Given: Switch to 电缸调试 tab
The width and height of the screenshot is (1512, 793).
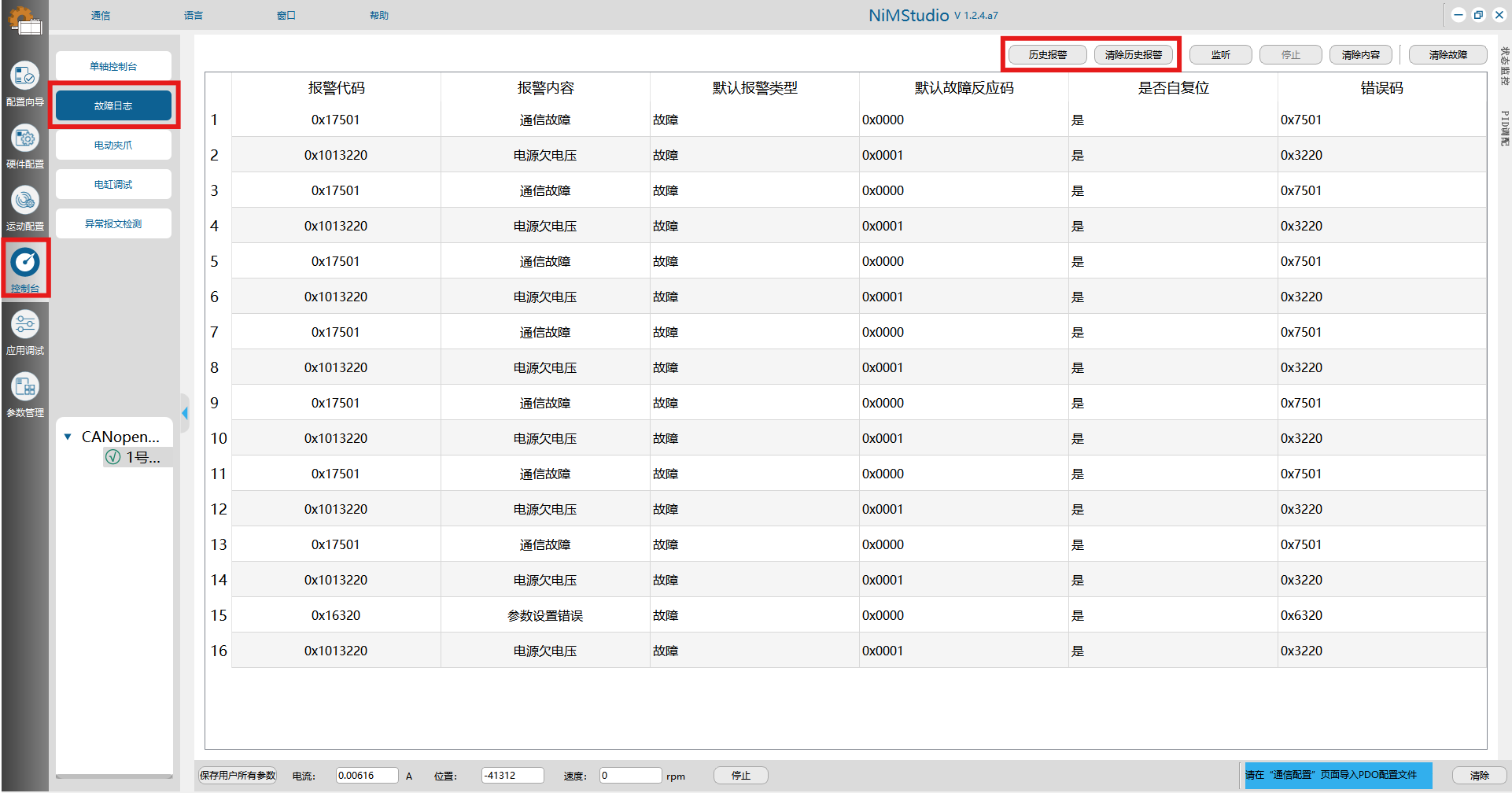Looking at the screenshot, I should pyautogui.click(x=113, y=184).
